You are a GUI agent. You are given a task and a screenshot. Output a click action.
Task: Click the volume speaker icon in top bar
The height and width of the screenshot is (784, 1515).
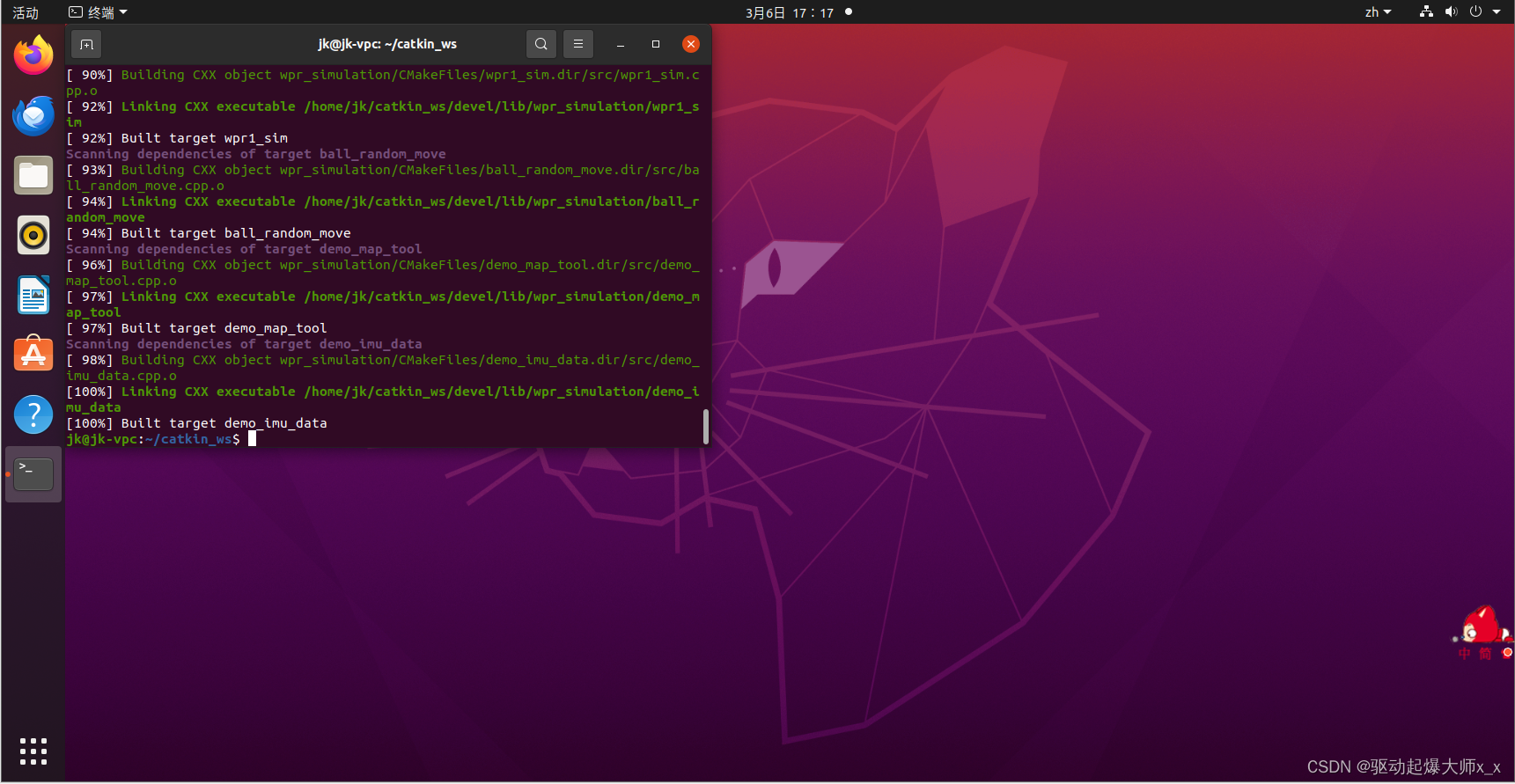(x=1451, y=12)
